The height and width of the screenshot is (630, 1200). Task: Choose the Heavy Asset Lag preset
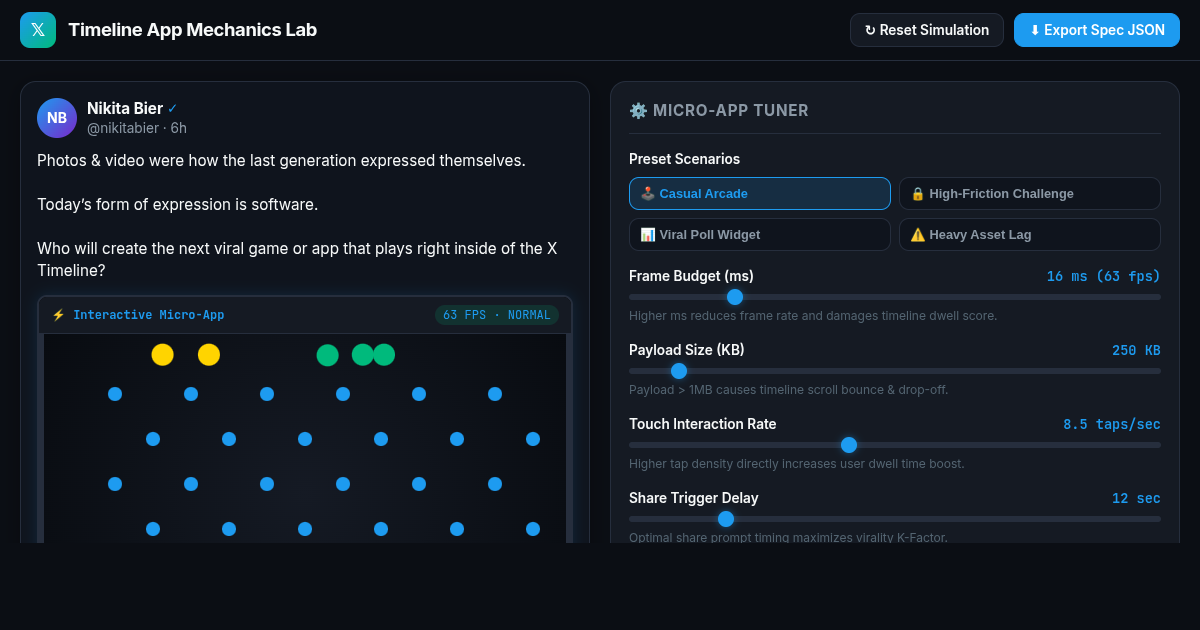pos(1030,235)
